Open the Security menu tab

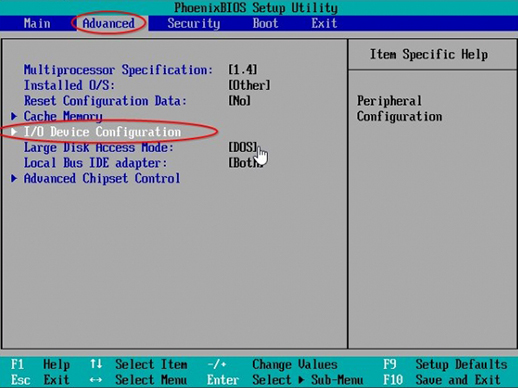point(194,23)
